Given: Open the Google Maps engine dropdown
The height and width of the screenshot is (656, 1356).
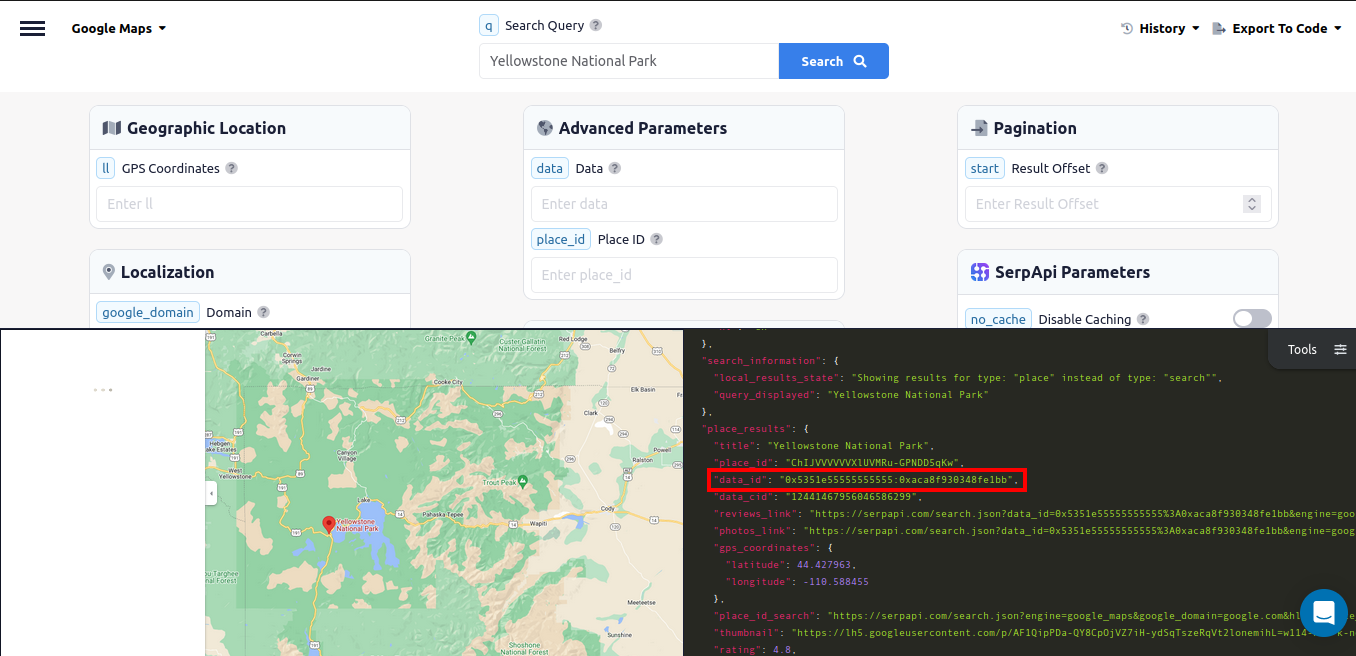Looking at the screenshot, I should tap(119, 28).
